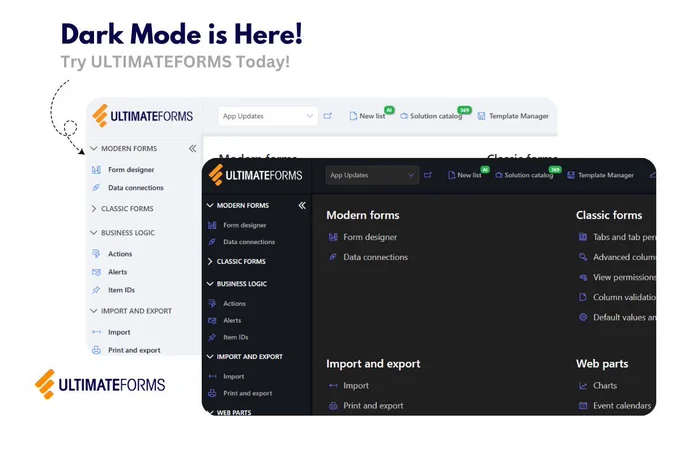Open Event calendars link under Web parts
680x453 pixels.
(622, 406)
